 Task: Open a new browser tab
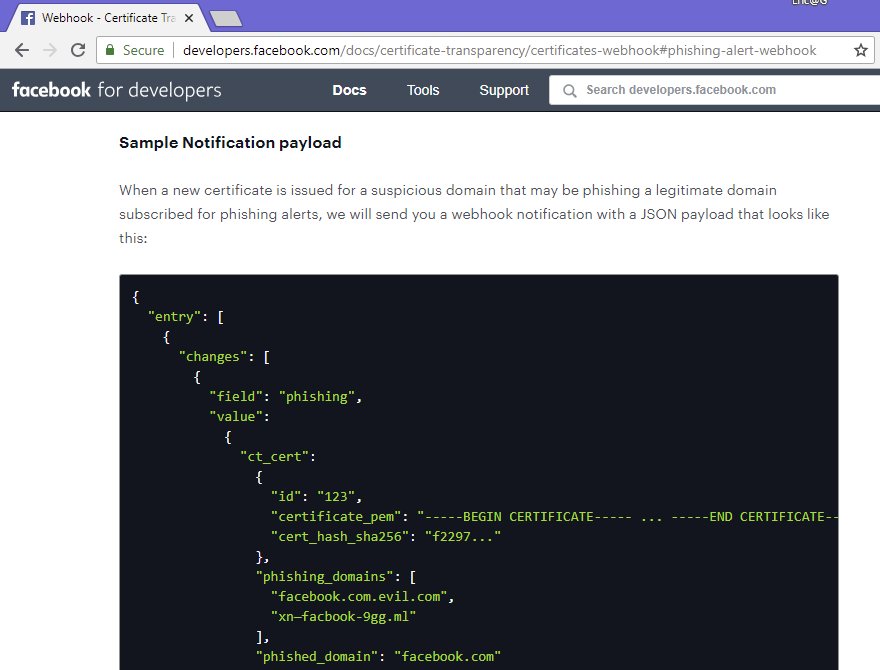click(x=226, y=19)
